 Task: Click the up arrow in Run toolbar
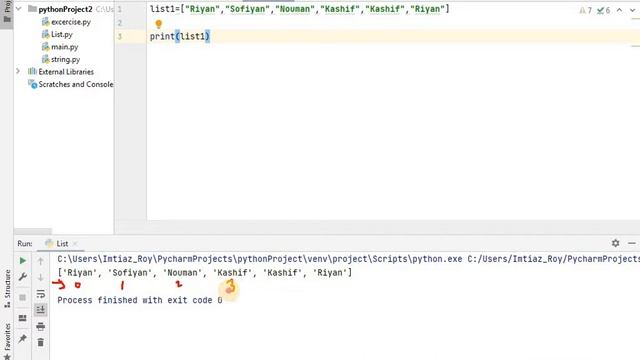[40, 261]
